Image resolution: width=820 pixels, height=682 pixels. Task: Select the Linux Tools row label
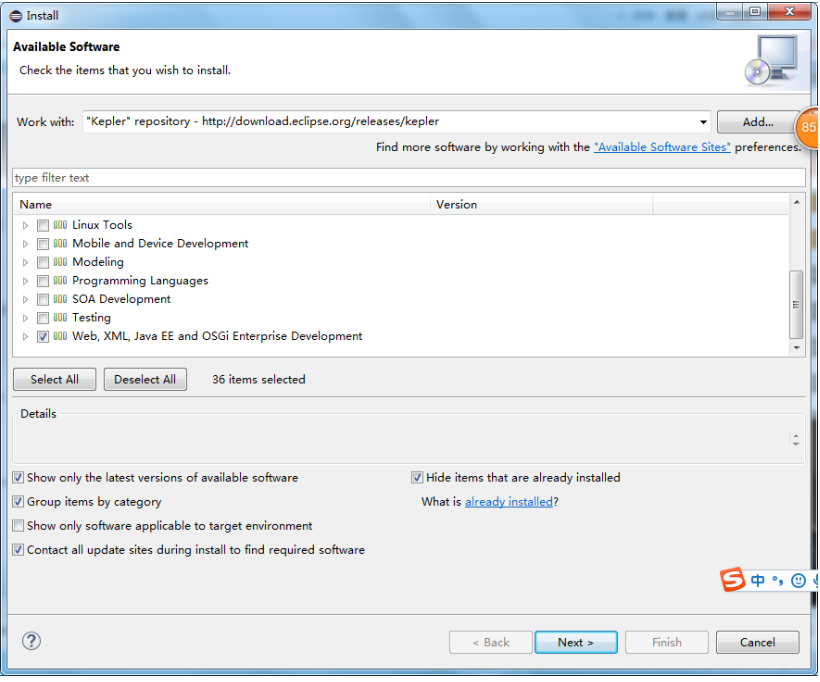102,225
